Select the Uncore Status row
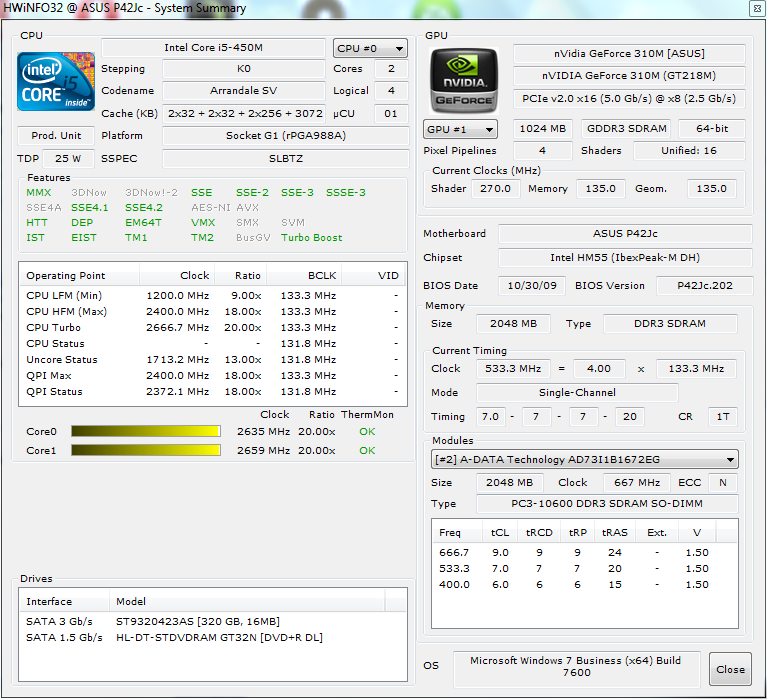This screenshot has height=699, width=767. [213, 360]
